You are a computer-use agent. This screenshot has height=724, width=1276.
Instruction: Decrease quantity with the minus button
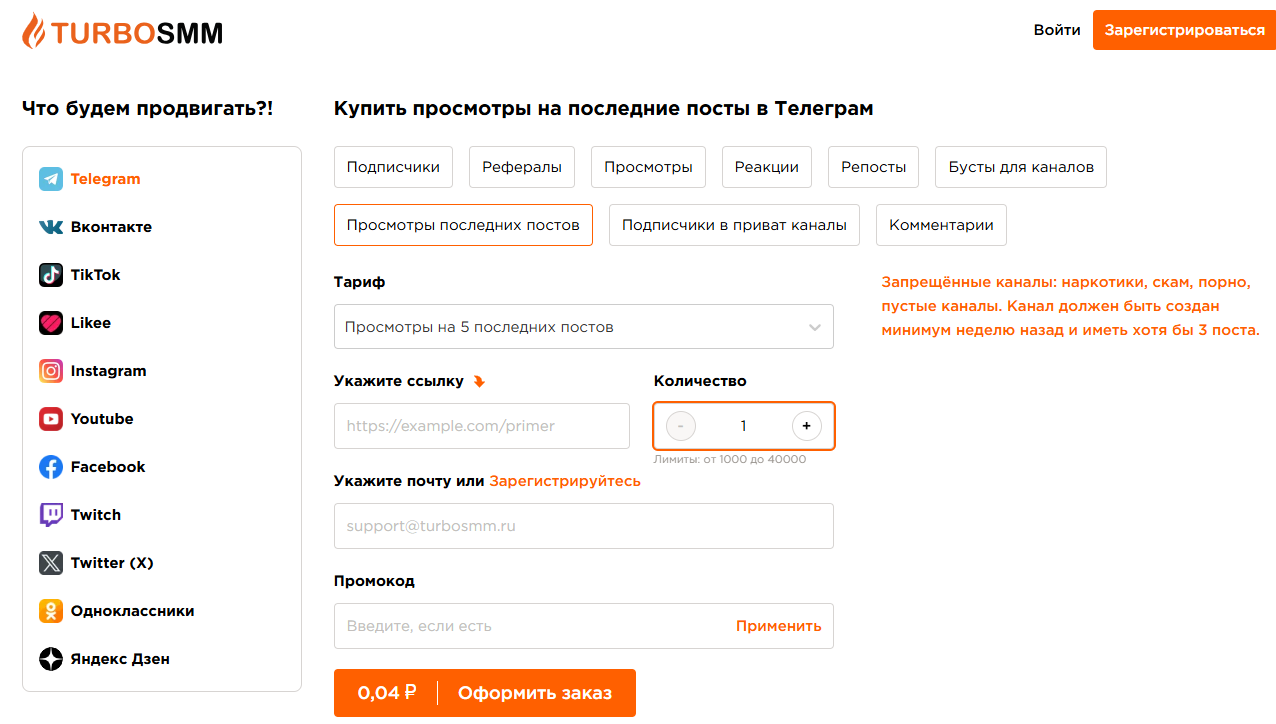681,426
